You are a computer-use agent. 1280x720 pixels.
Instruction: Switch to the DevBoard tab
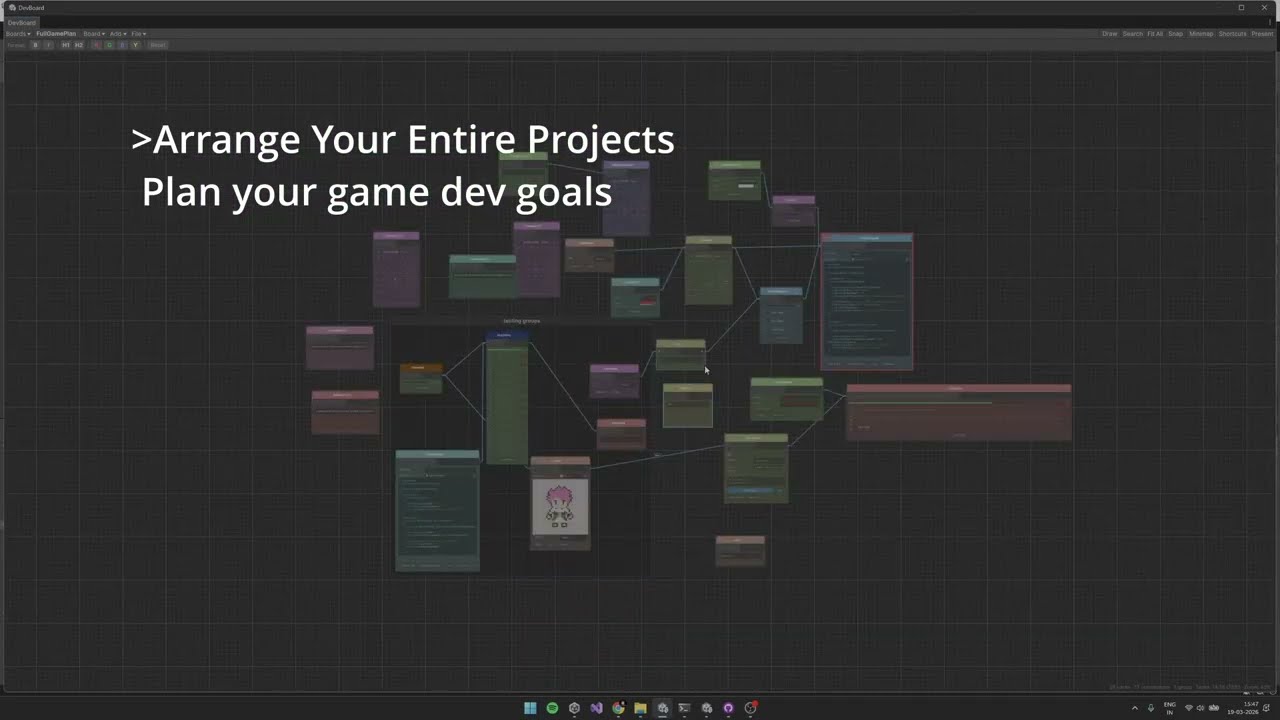click(x=22, y=22)
